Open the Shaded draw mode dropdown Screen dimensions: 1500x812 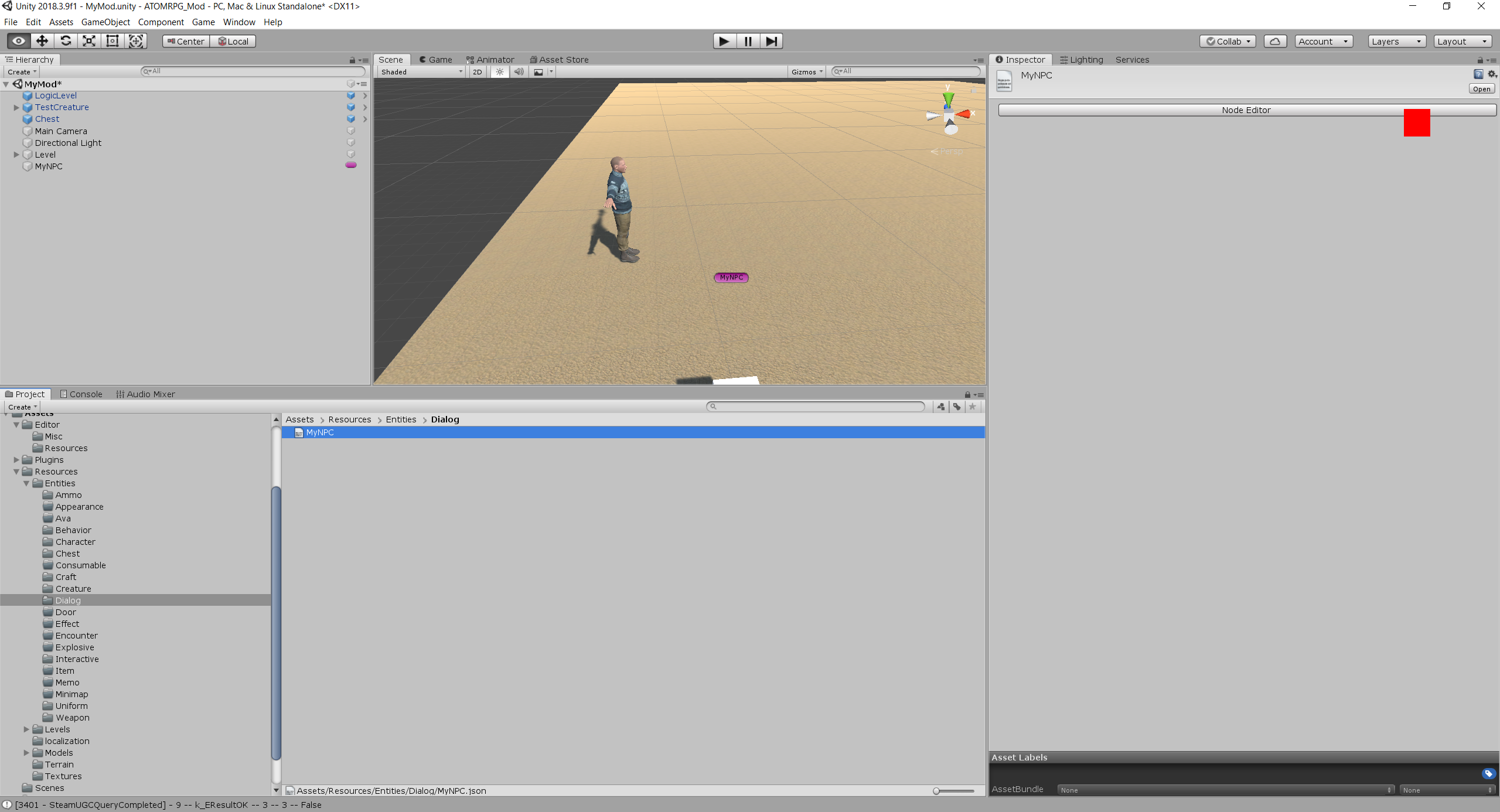[421, 71]
